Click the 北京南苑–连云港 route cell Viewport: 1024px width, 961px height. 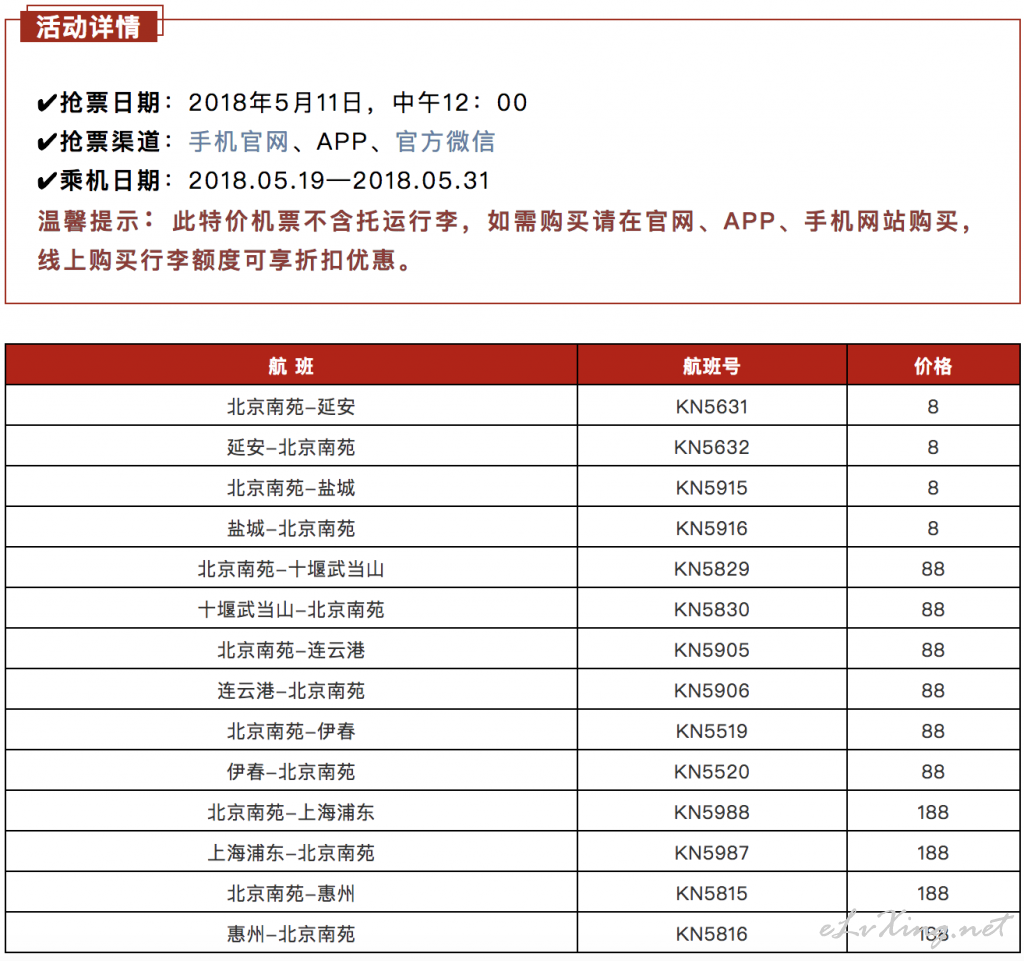click(x=291, y=650)
